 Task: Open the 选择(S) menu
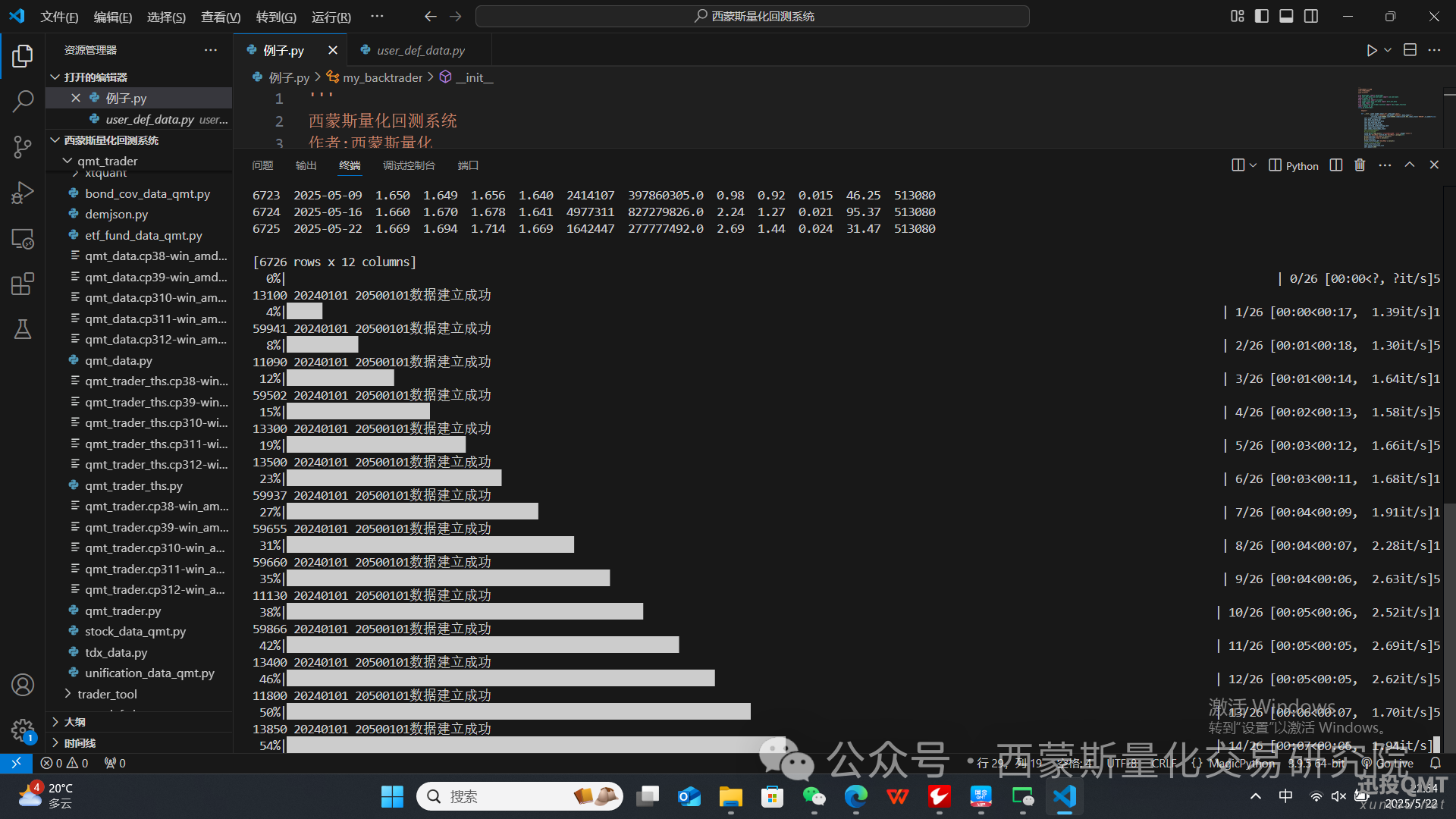tap(166, 17)
